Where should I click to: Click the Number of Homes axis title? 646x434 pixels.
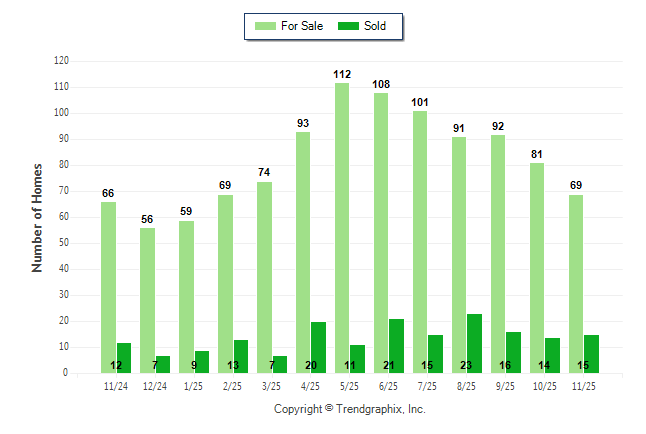coord(38,217)
